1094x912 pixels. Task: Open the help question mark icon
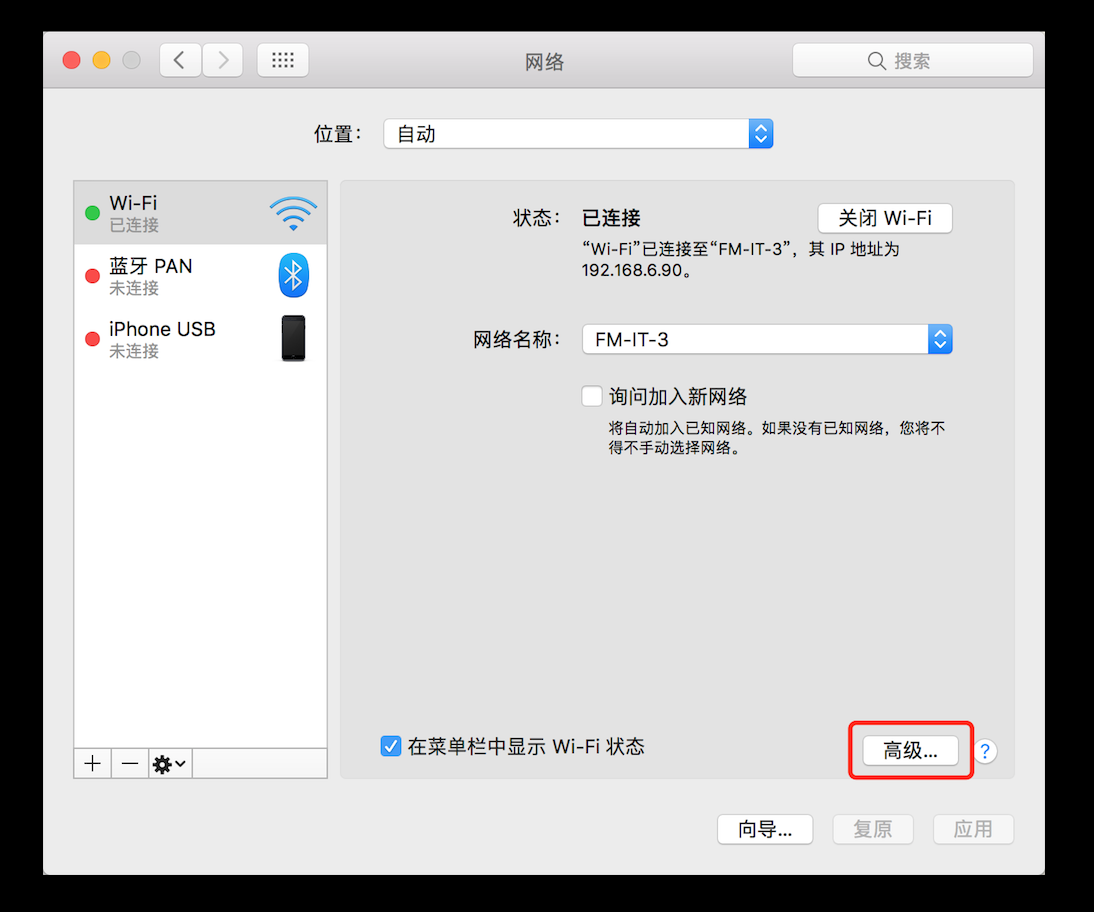(x=985, y=751)
